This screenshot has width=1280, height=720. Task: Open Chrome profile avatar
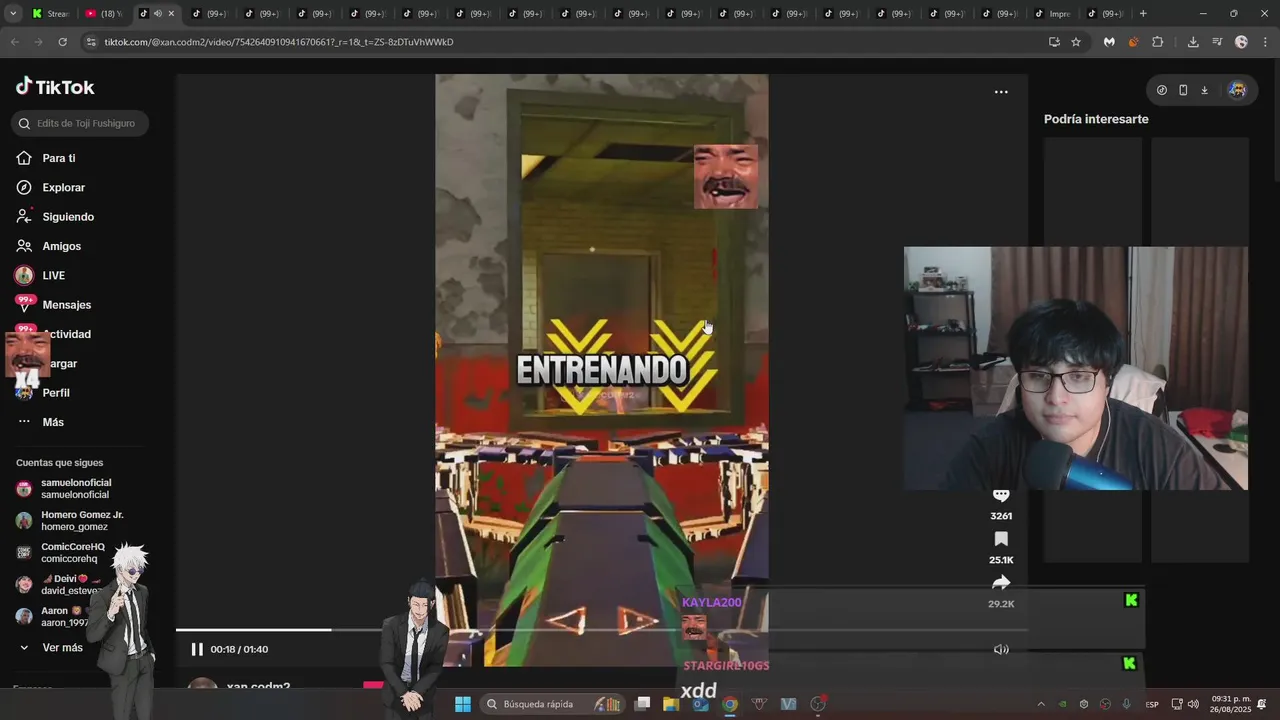pos(1241,42)
